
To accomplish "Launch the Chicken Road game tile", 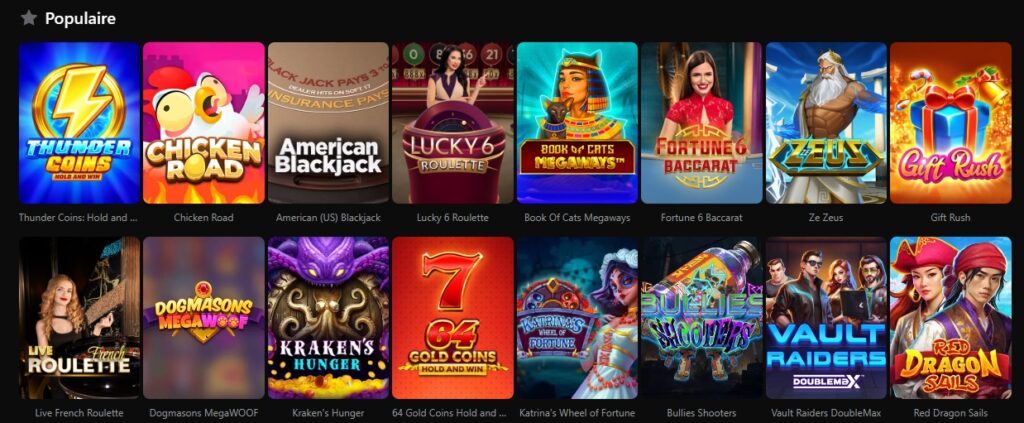I will coord(204,123).
